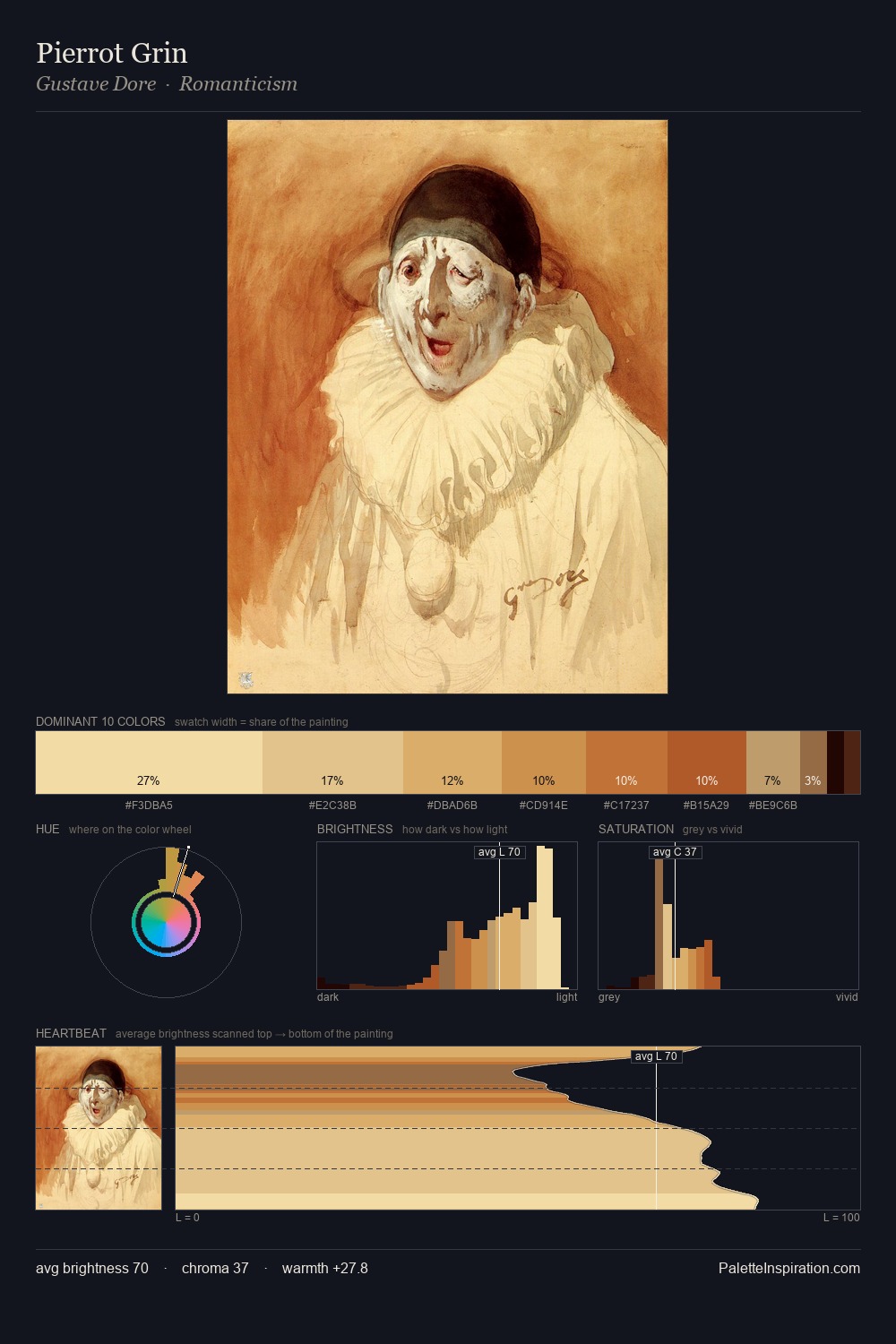
Task: Select the small 3% brown swatch
Action: click(x=813, y=762)
